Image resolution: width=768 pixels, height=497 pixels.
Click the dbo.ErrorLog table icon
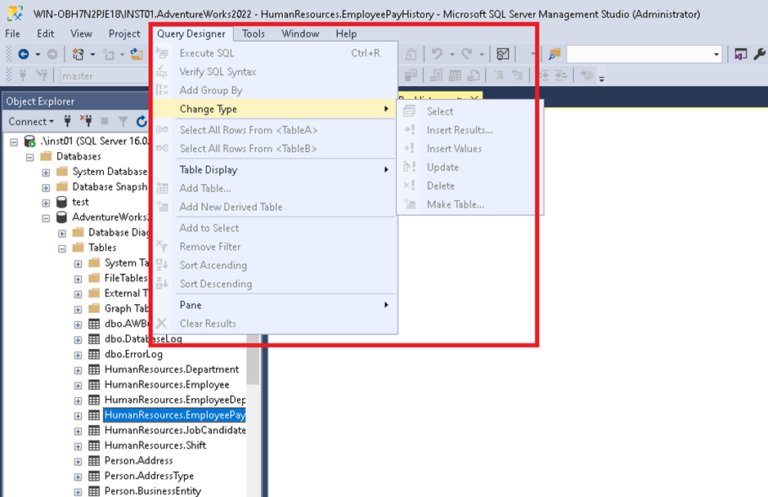(94, 354)
